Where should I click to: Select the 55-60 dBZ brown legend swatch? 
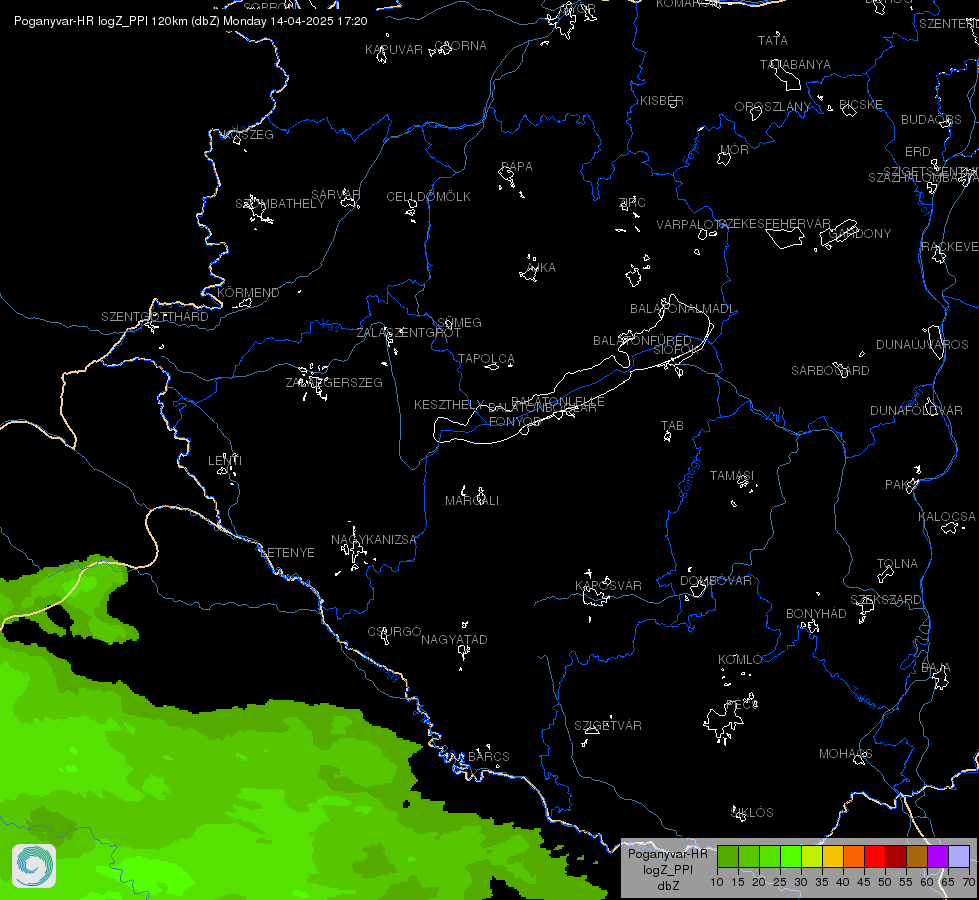click(917, 857)
